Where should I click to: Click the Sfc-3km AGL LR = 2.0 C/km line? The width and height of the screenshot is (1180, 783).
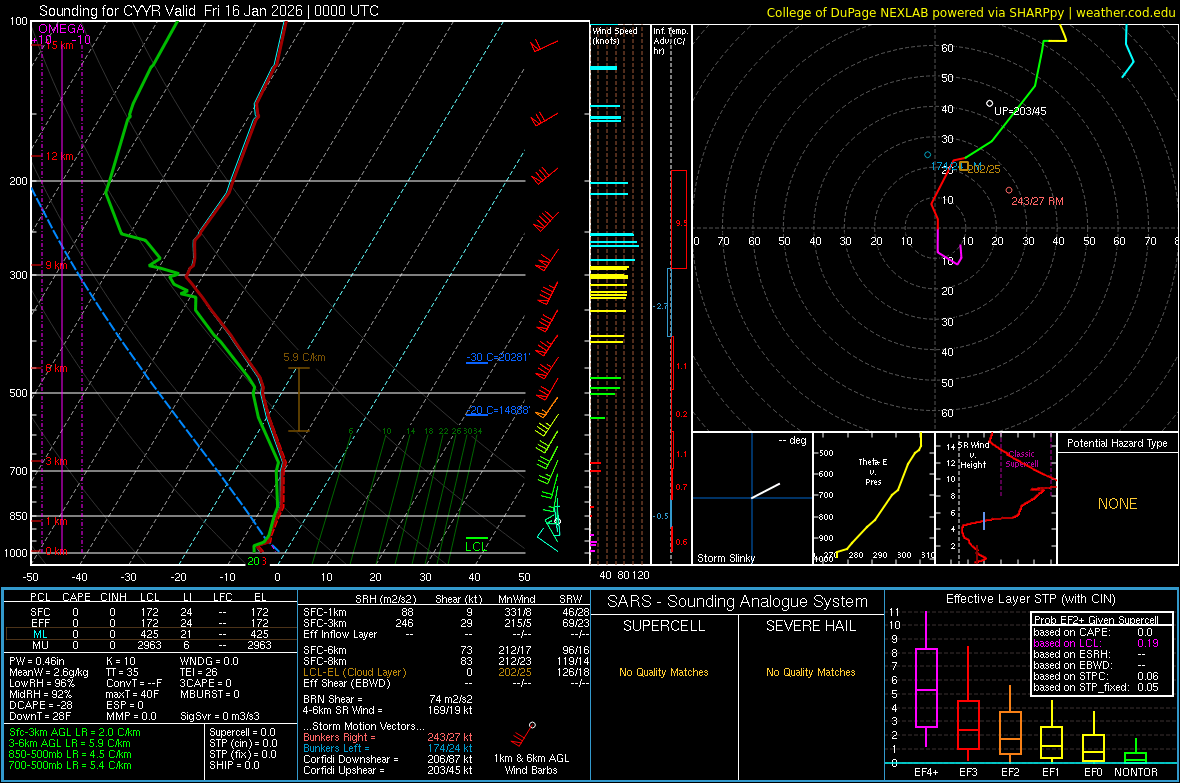75,733
